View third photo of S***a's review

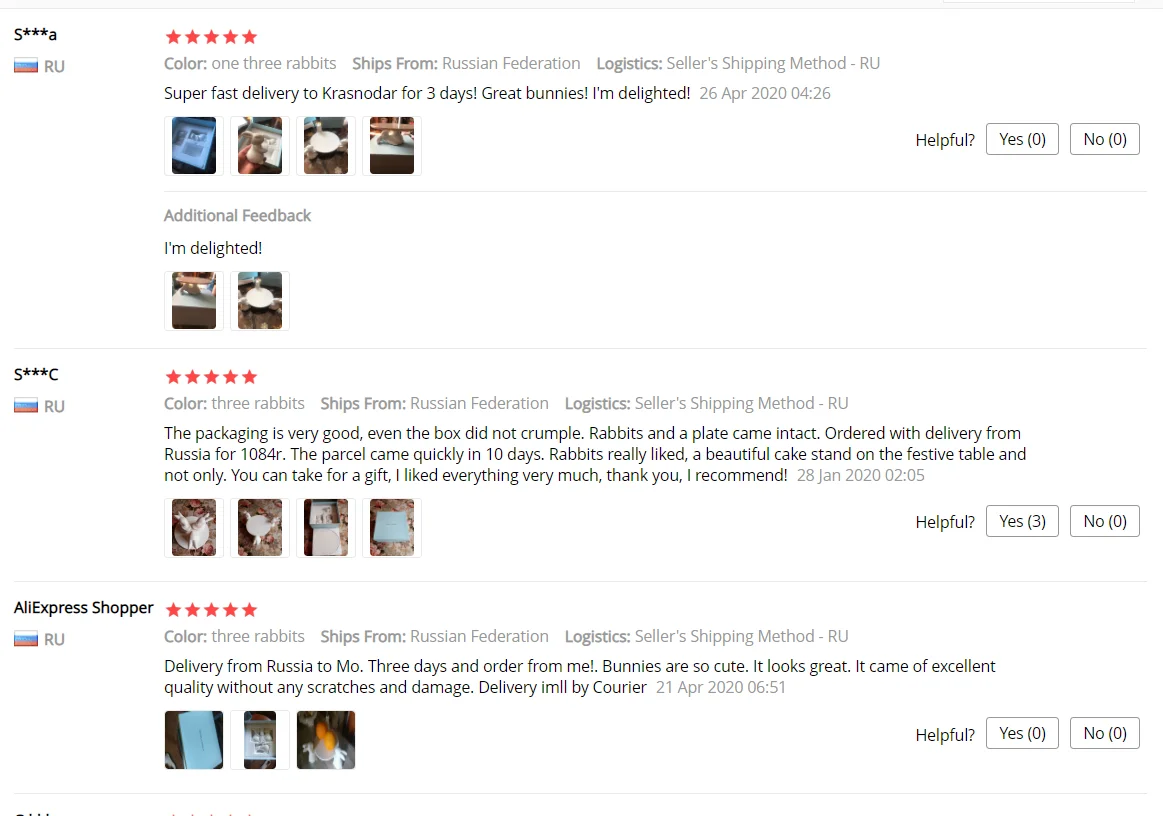click(326, 145)
